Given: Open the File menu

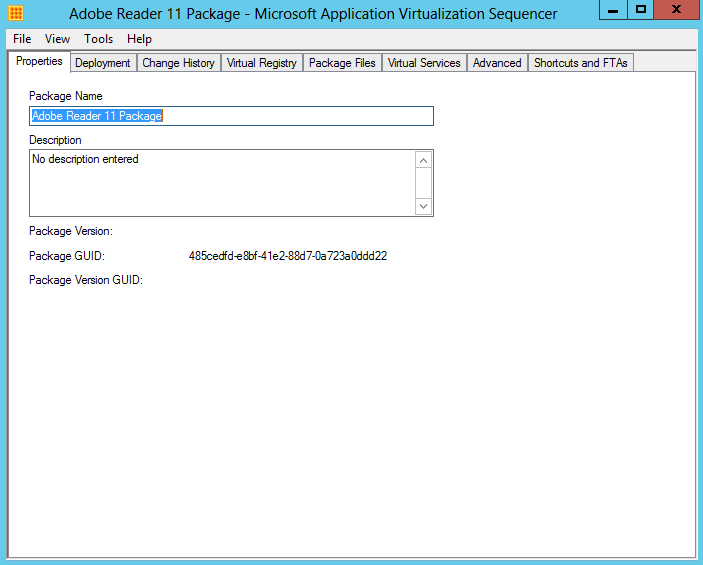Looking at the screenshot, I should (22, 39).
